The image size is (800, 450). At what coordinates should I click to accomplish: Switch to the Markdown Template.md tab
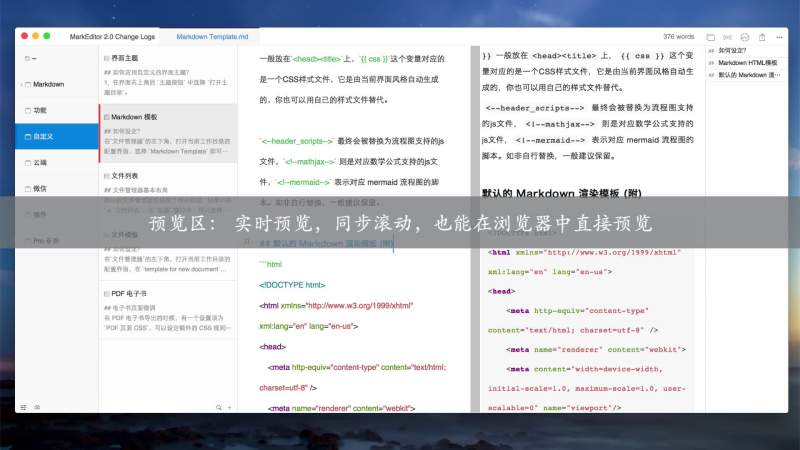[212, 37]
